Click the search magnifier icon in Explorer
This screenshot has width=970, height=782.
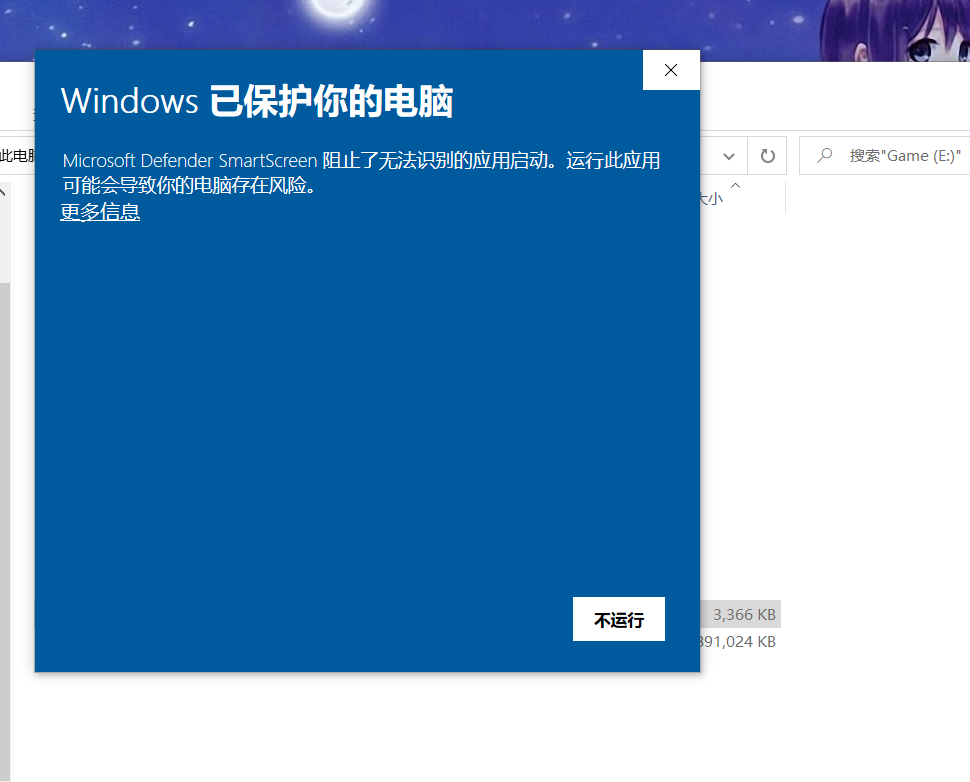(x=825, y=156)
